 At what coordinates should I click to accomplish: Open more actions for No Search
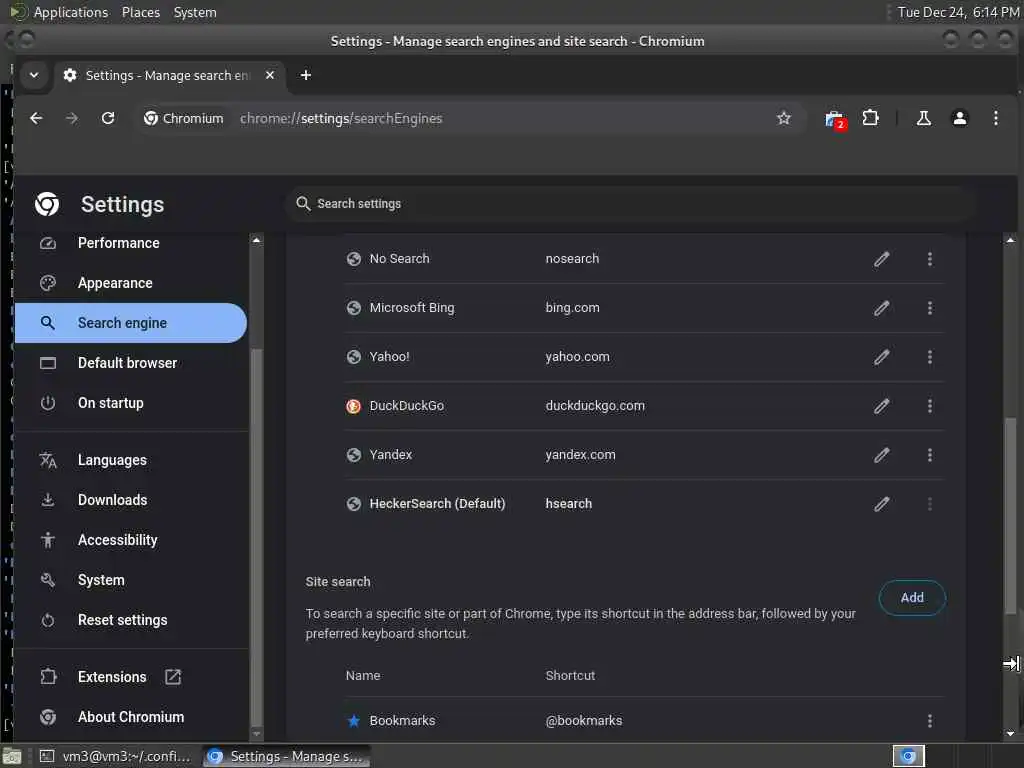(x=930, y=259)
